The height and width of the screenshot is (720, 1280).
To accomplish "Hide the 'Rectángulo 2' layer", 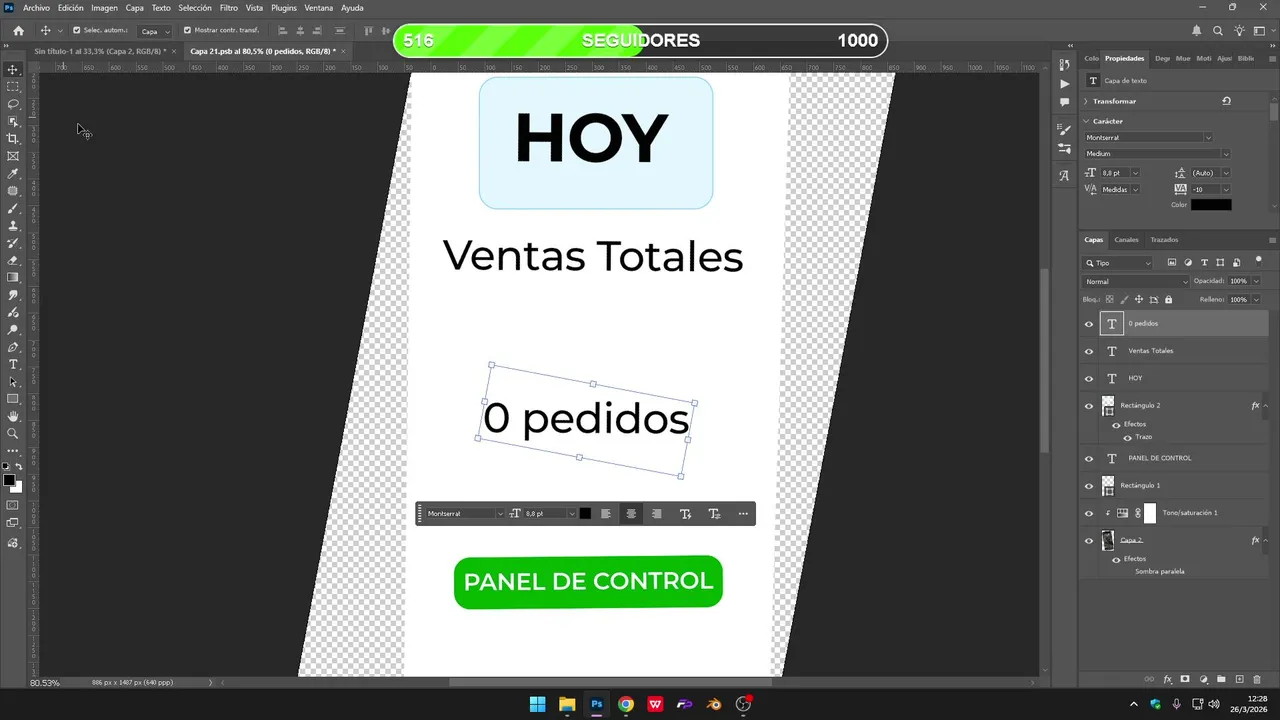I will tap(1089, 406).
